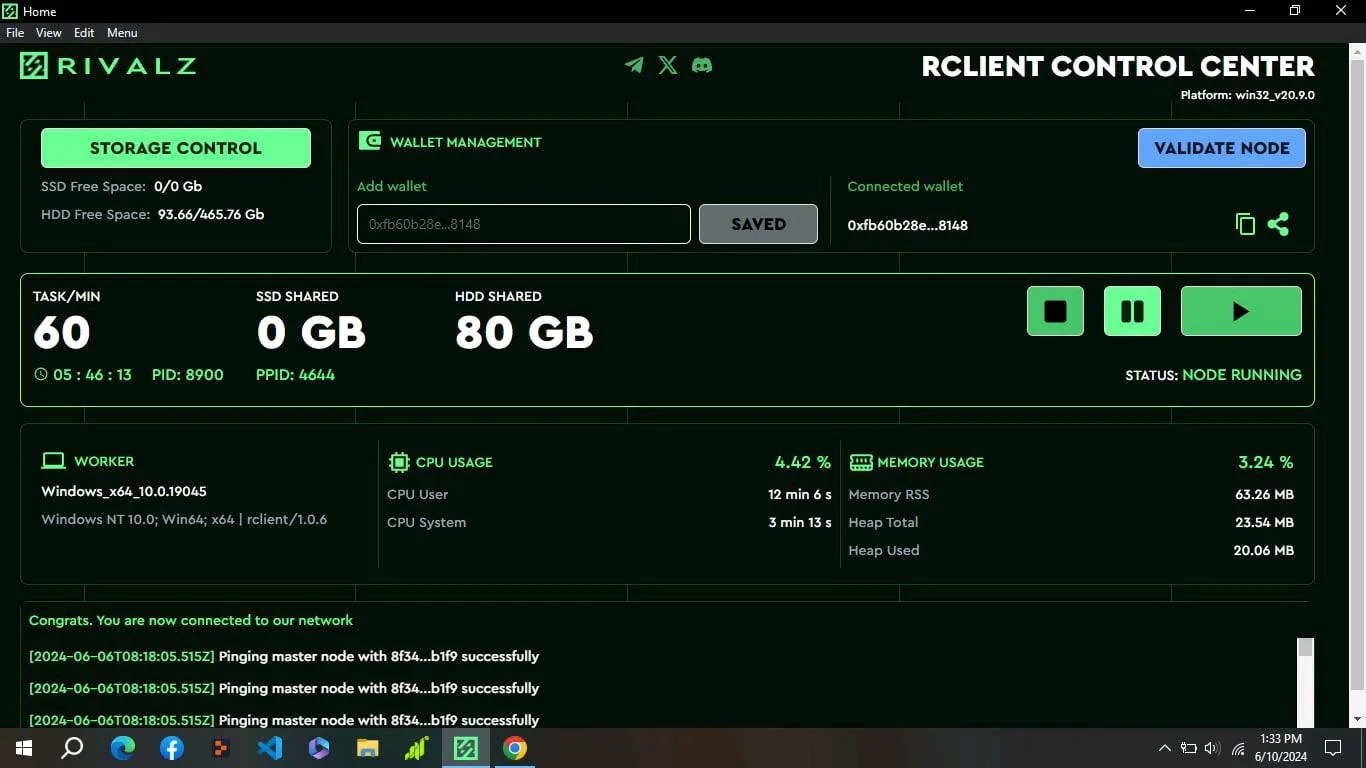Open the purple hexagon taskbar app
This screenshot has height=768, width=1366.
tap(319, 748)
